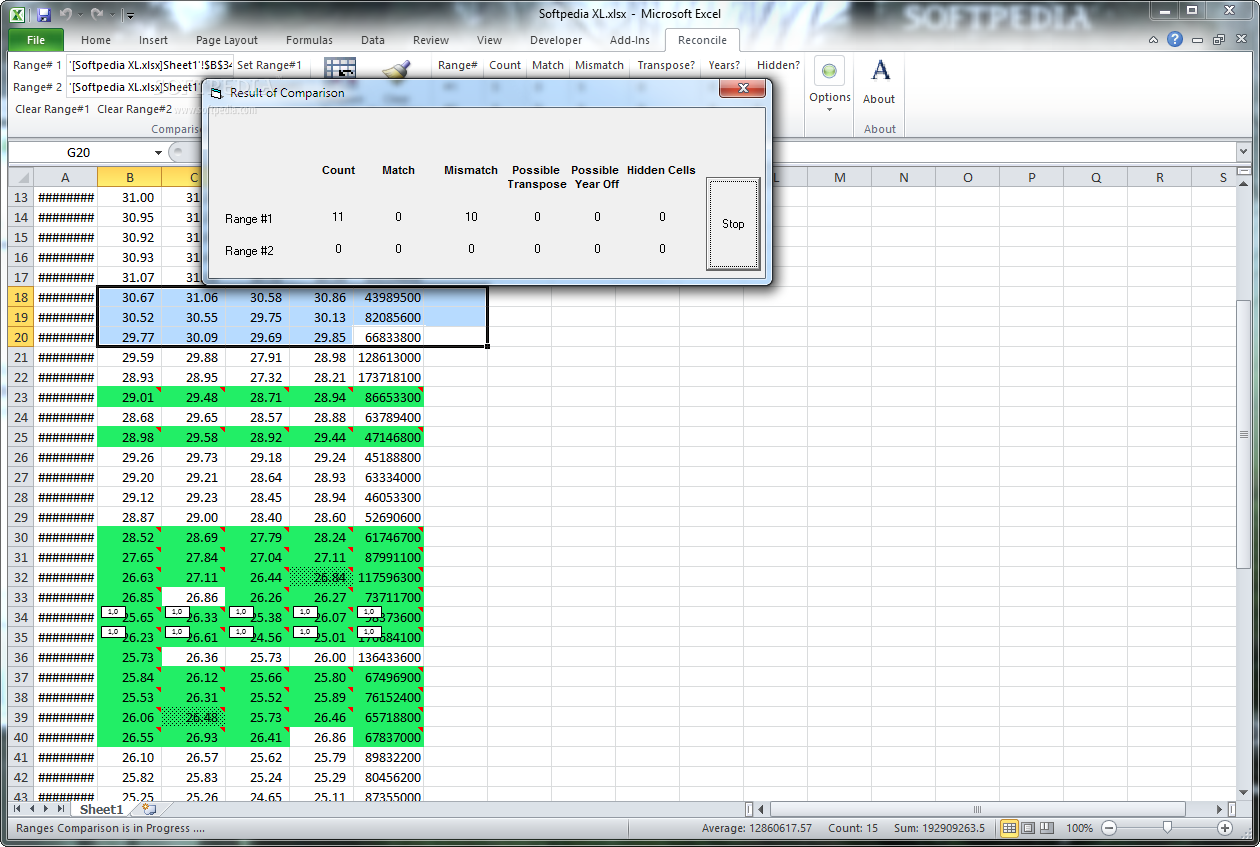
Task: Minimize the workbook window from the ribbon row
Action: click(x=1198, y=40)
